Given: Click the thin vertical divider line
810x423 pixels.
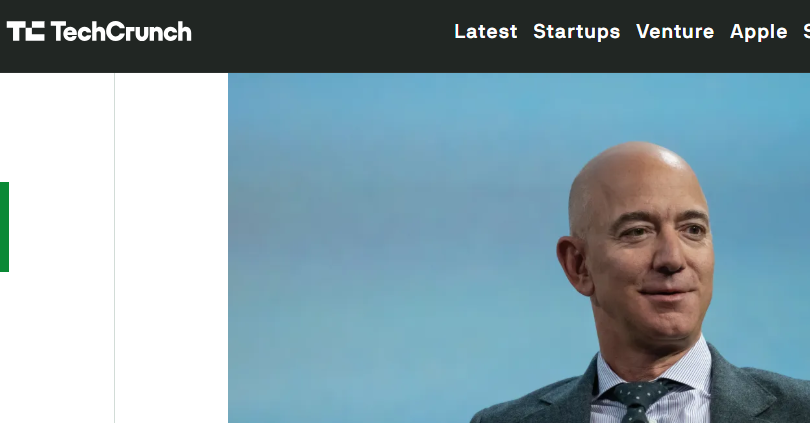Looking at the screenshot, I should pos(114,248).
